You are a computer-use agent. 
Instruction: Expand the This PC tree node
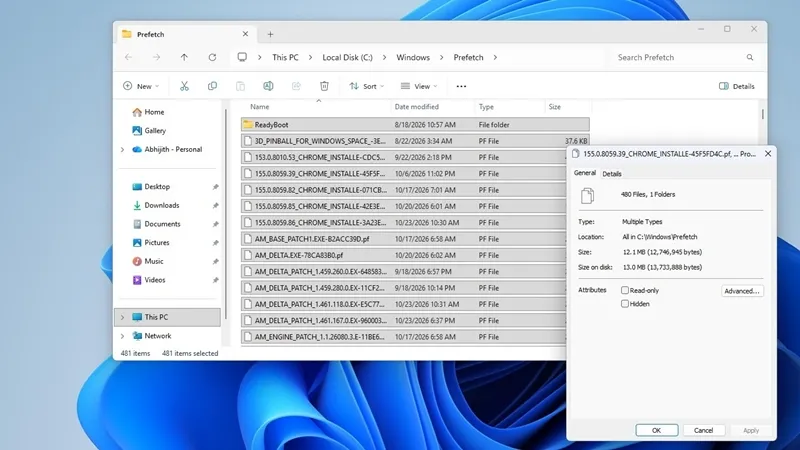click(x=122, y=317)
